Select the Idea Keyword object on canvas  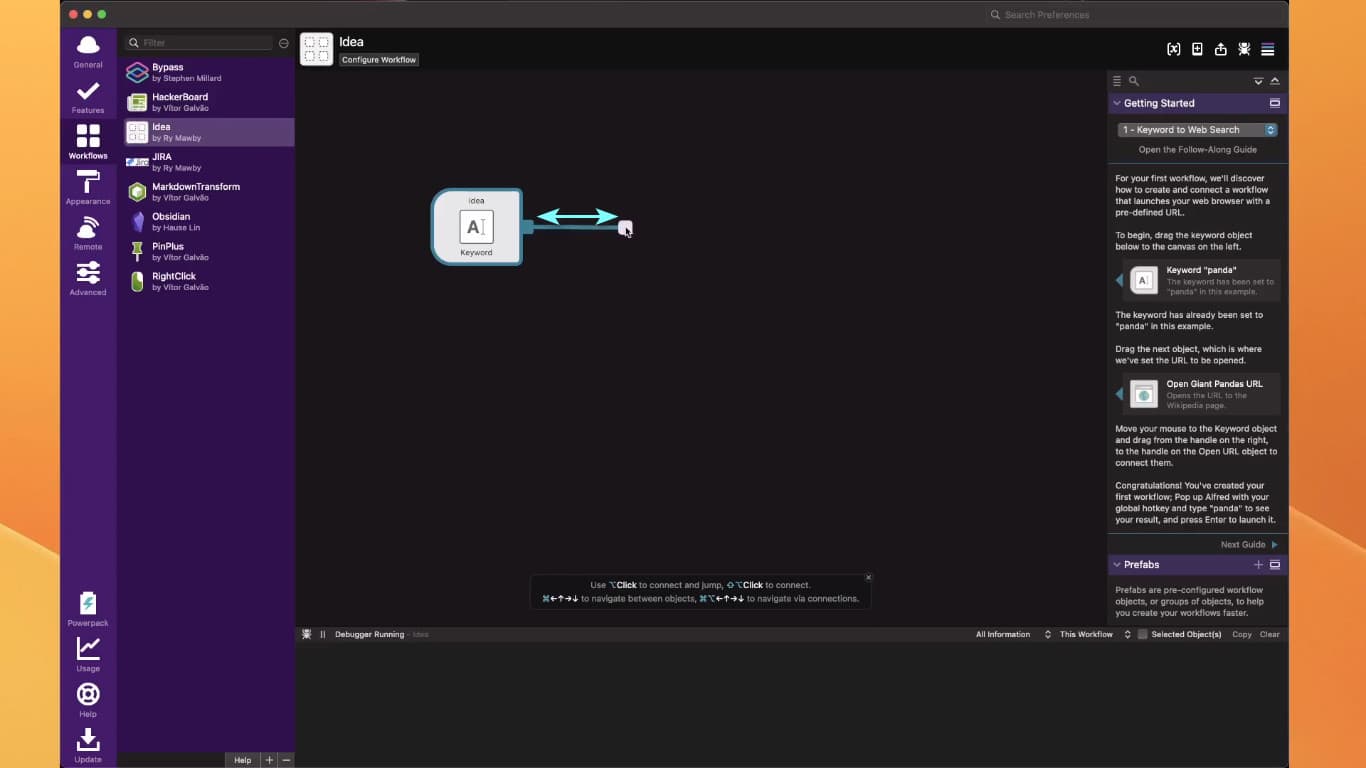coord(477,227)
